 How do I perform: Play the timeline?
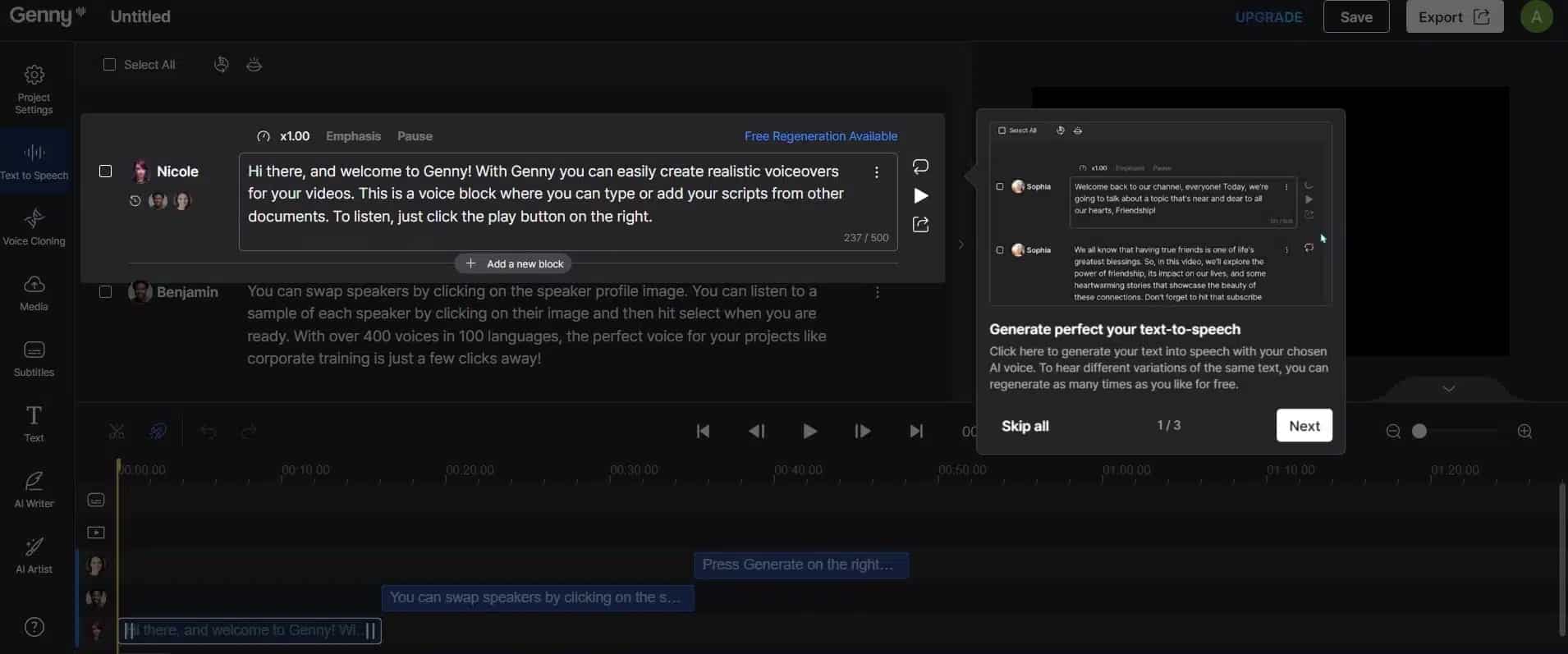(x=809, y=431)
